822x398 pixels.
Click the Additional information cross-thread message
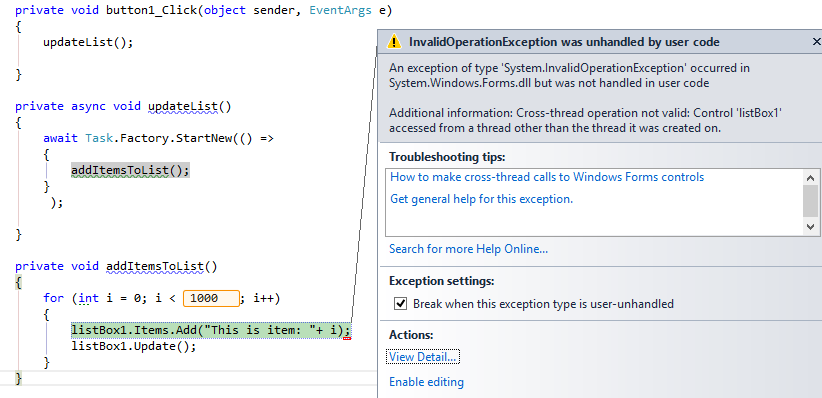click(586, 120)
